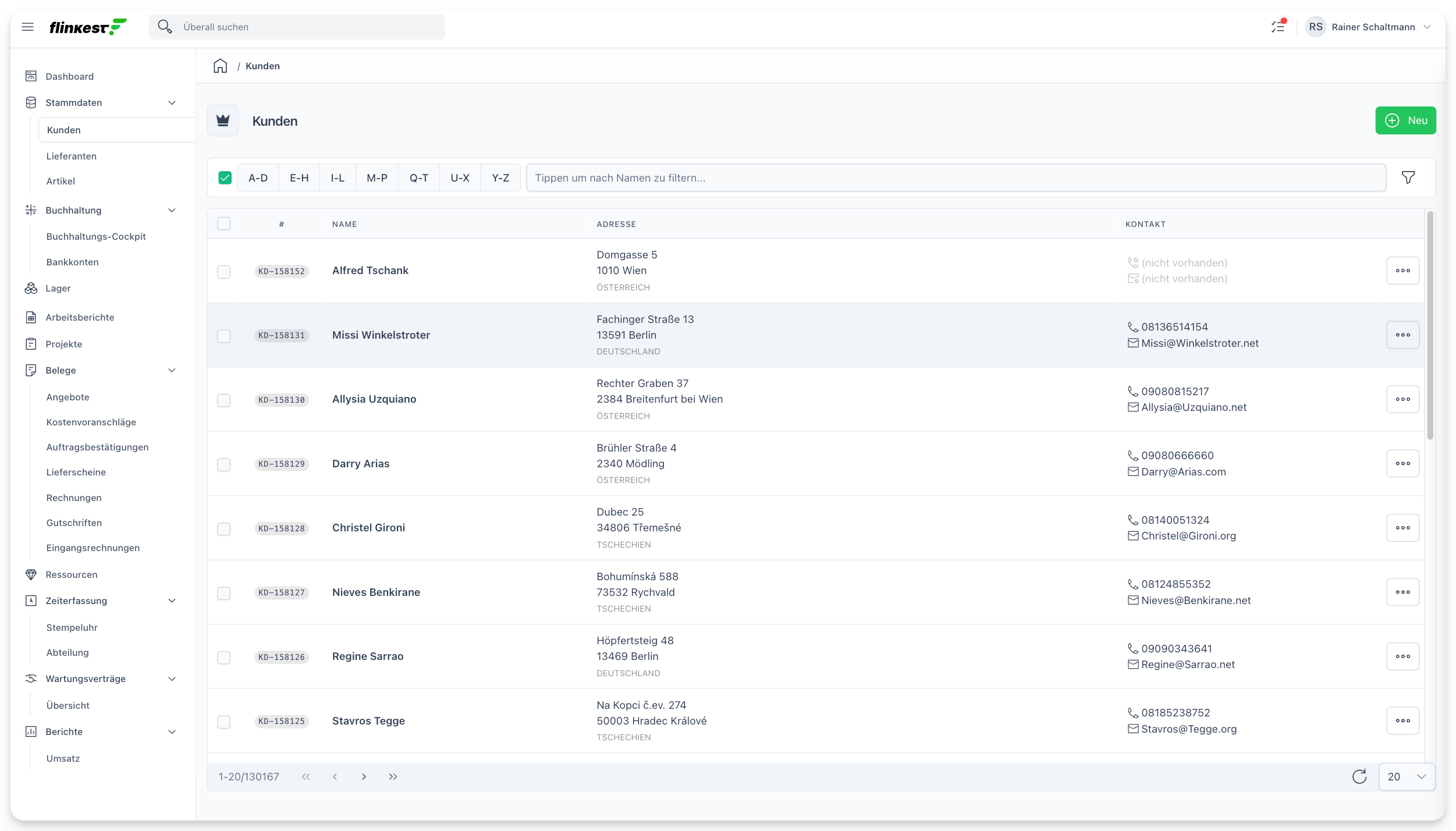Screen dimensions: 1456x831
Task: Select row checkbox for Regine Sarrao
Action: pyautogui.click(x=224, y=658)
